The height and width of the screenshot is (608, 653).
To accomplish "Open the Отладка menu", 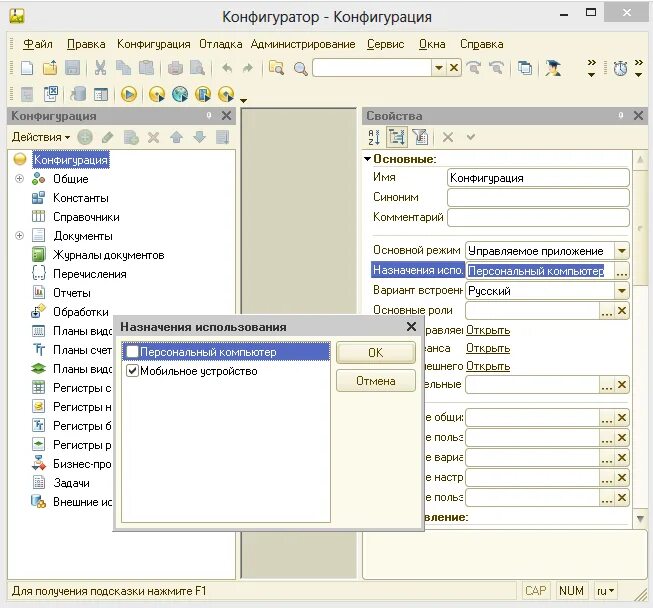I will click(220, 44).
